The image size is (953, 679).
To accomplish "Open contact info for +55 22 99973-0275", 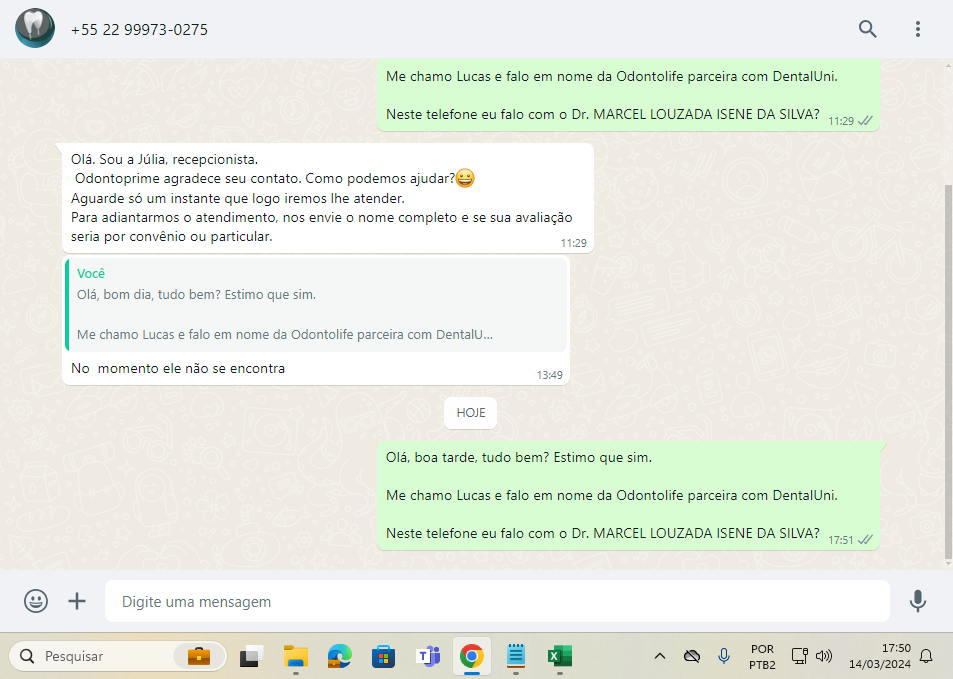I will [139, 30].
